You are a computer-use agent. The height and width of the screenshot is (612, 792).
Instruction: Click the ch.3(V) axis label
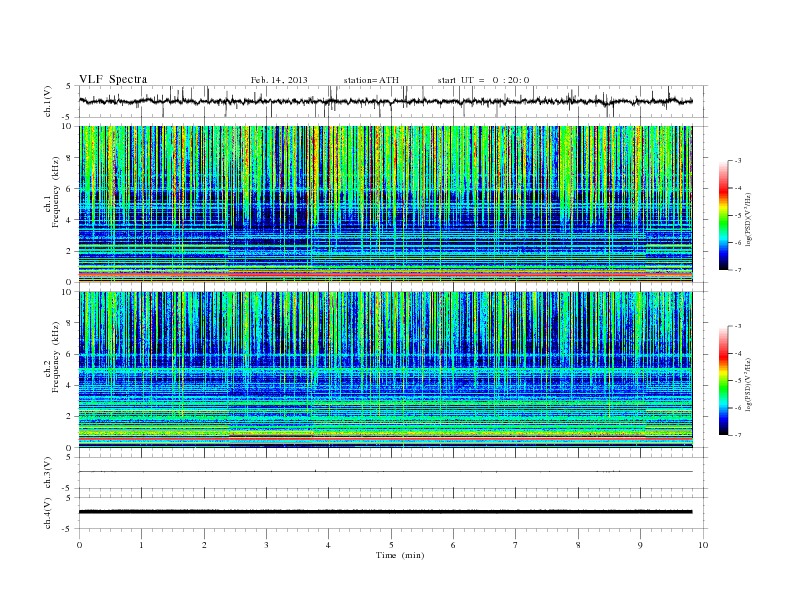click(48, 473)
